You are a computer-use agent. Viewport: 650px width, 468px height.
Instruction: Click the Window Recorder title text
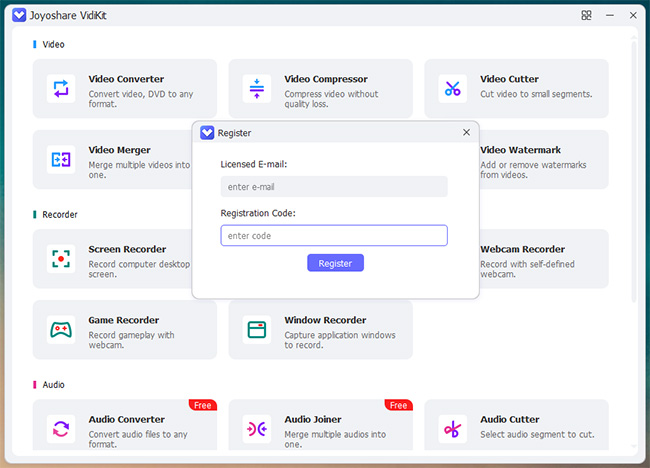click(325, 320)
